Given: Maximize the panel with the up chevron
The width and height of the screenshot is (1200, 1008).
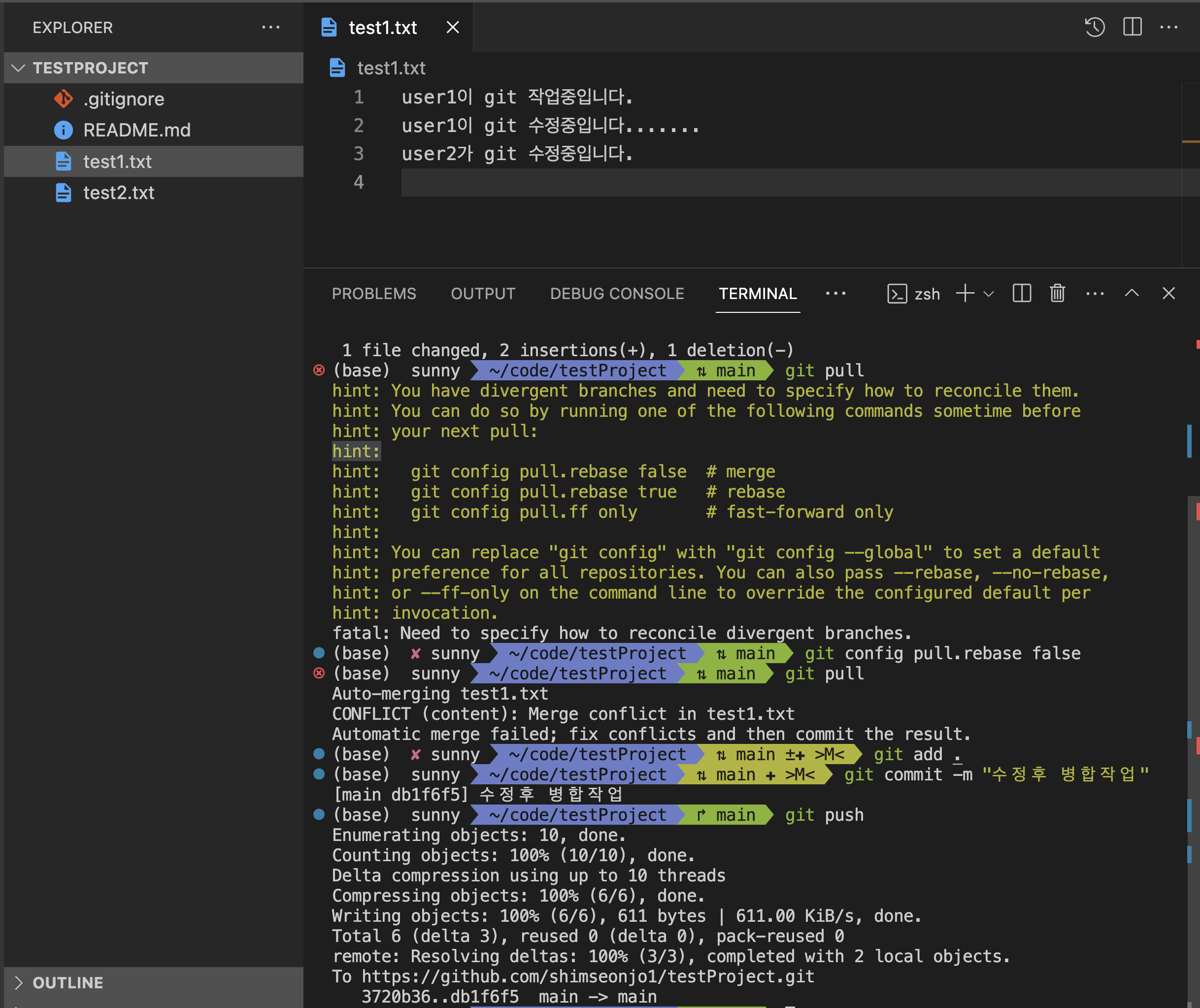Looking at the screenshot, I should point(1132,293).
